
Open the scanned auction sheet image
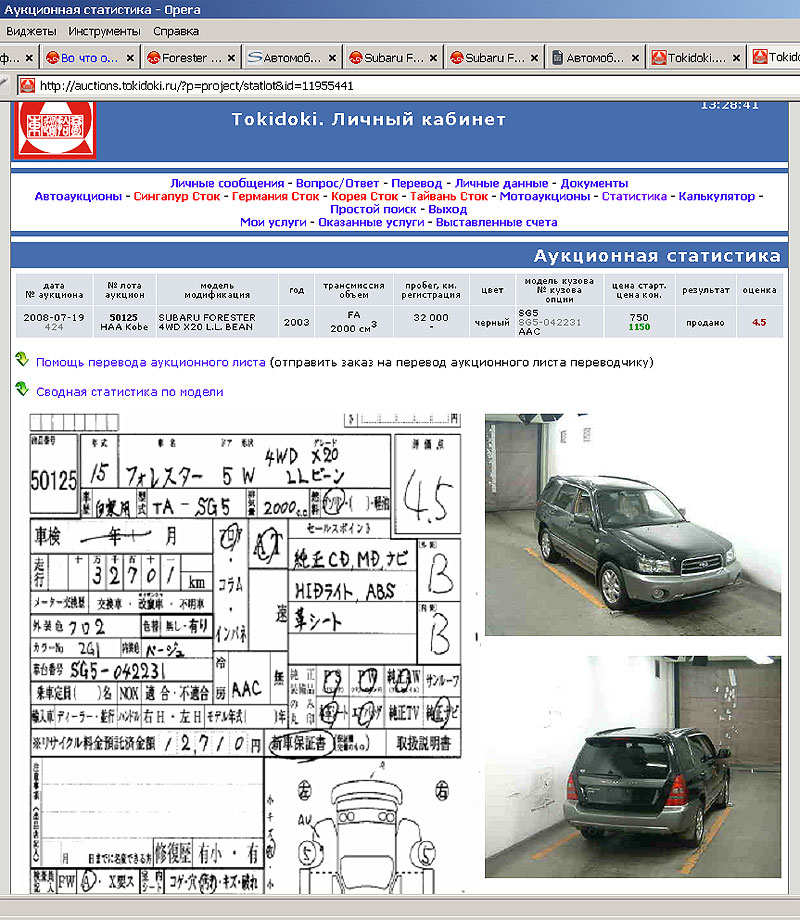coord(245,653)
